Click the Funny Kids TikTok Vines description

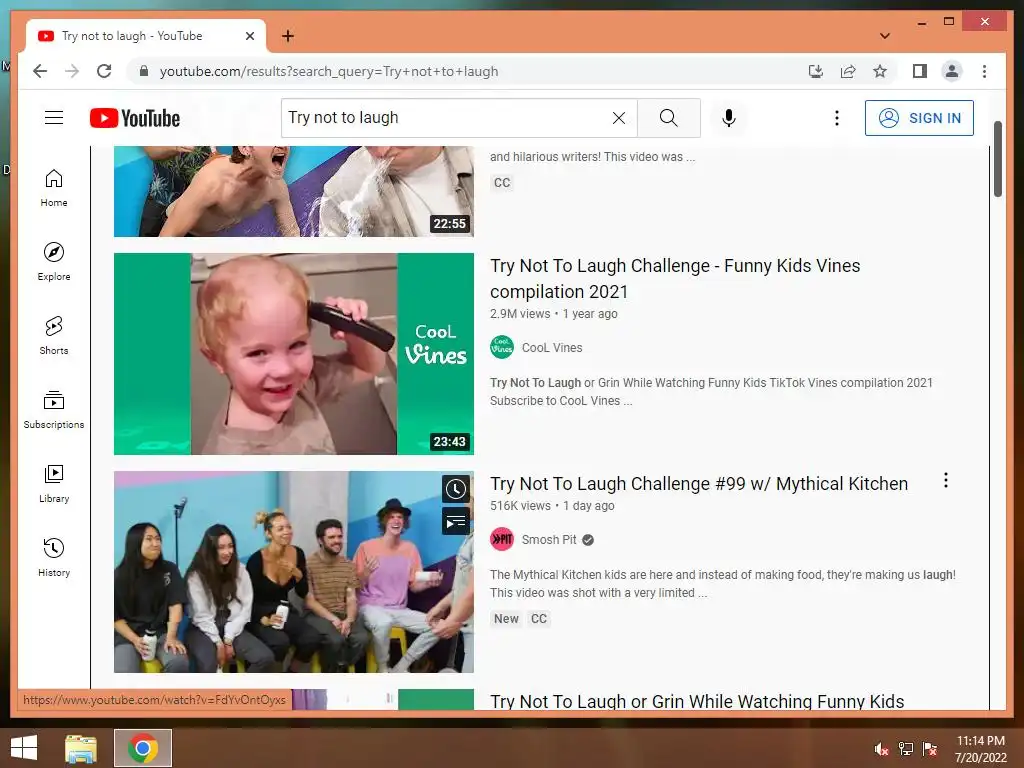pyautogui.click(x=711, y=391)
